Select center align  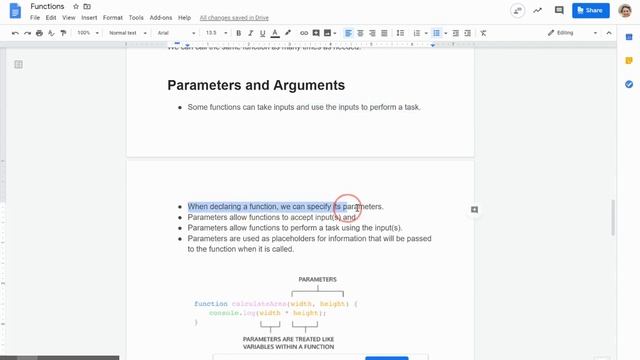click(360, 33)
